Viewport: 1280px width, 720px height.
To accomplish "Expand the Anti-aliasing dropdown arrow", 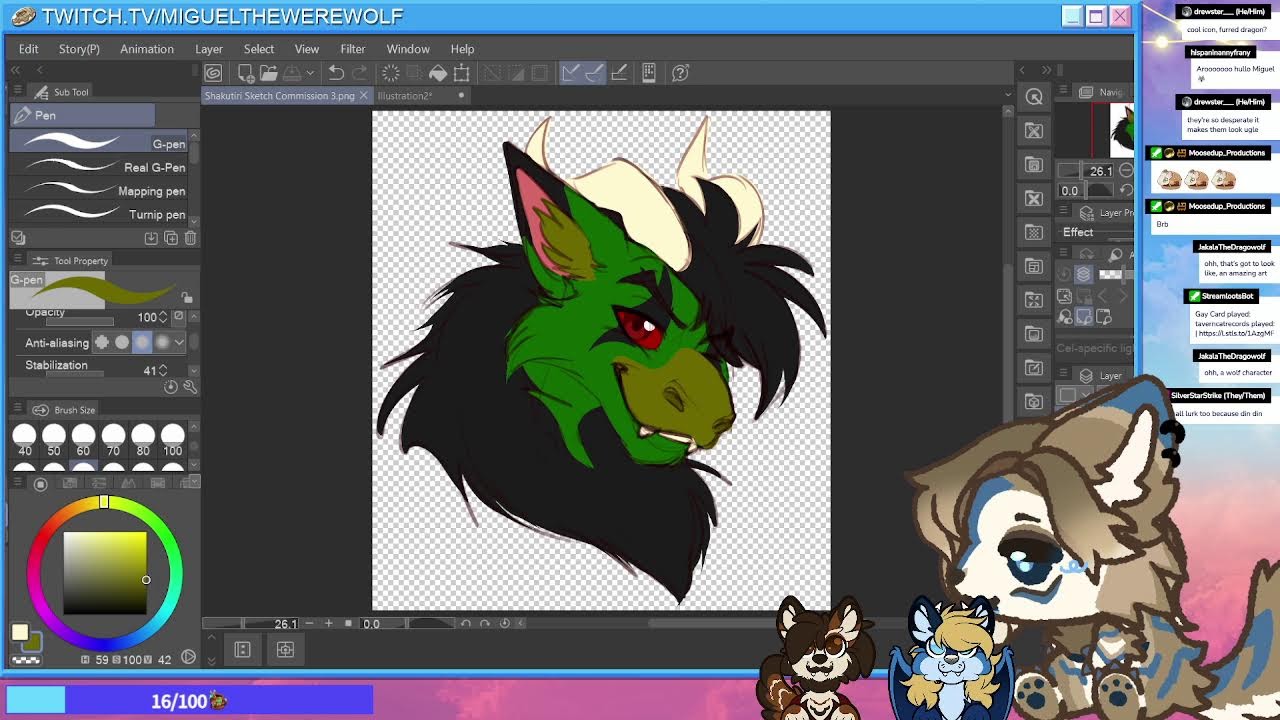I will tap(179, 342).
